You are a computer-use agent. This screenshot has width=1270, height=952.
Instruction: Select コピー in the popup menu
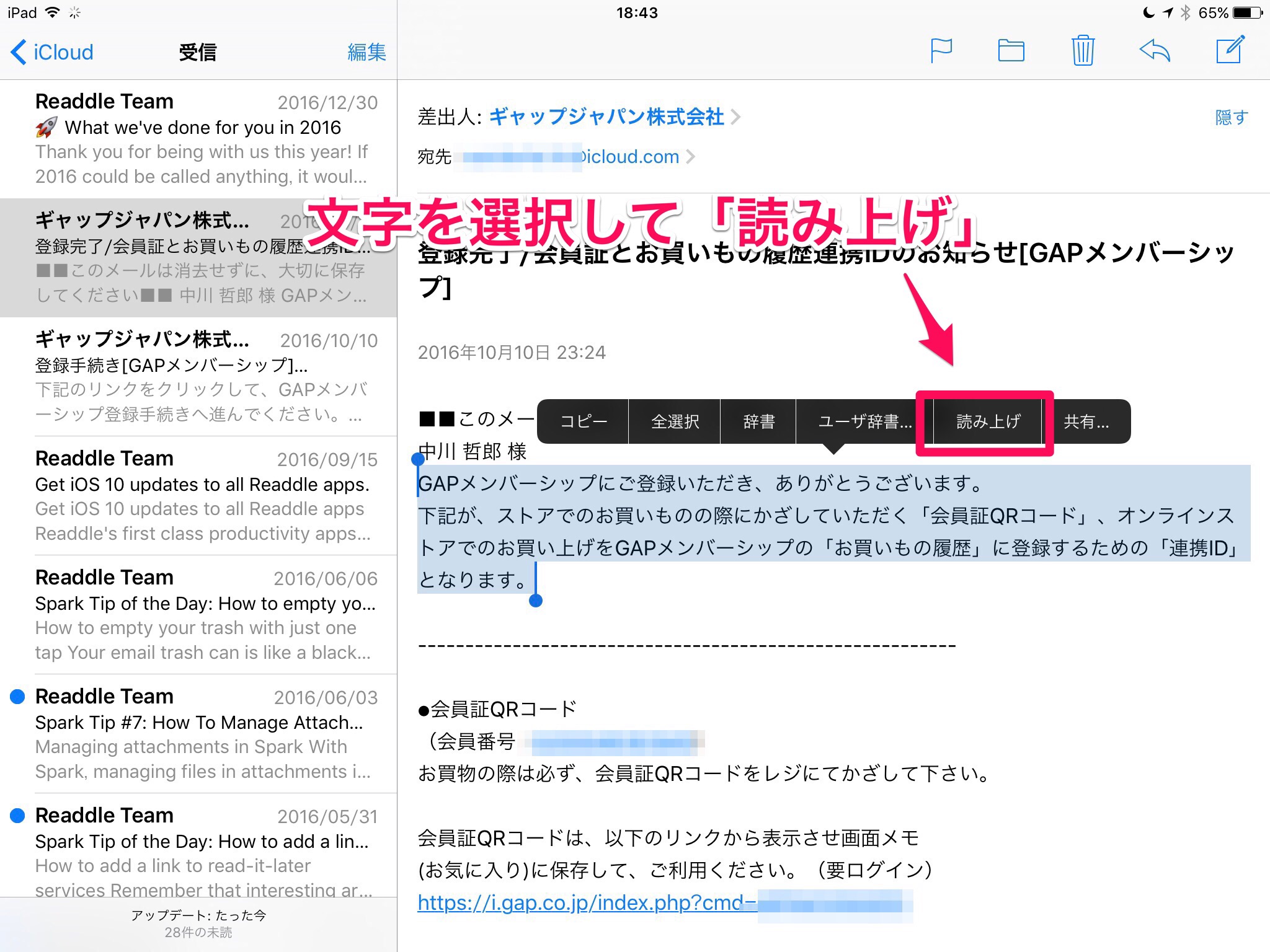click(583, 422)
